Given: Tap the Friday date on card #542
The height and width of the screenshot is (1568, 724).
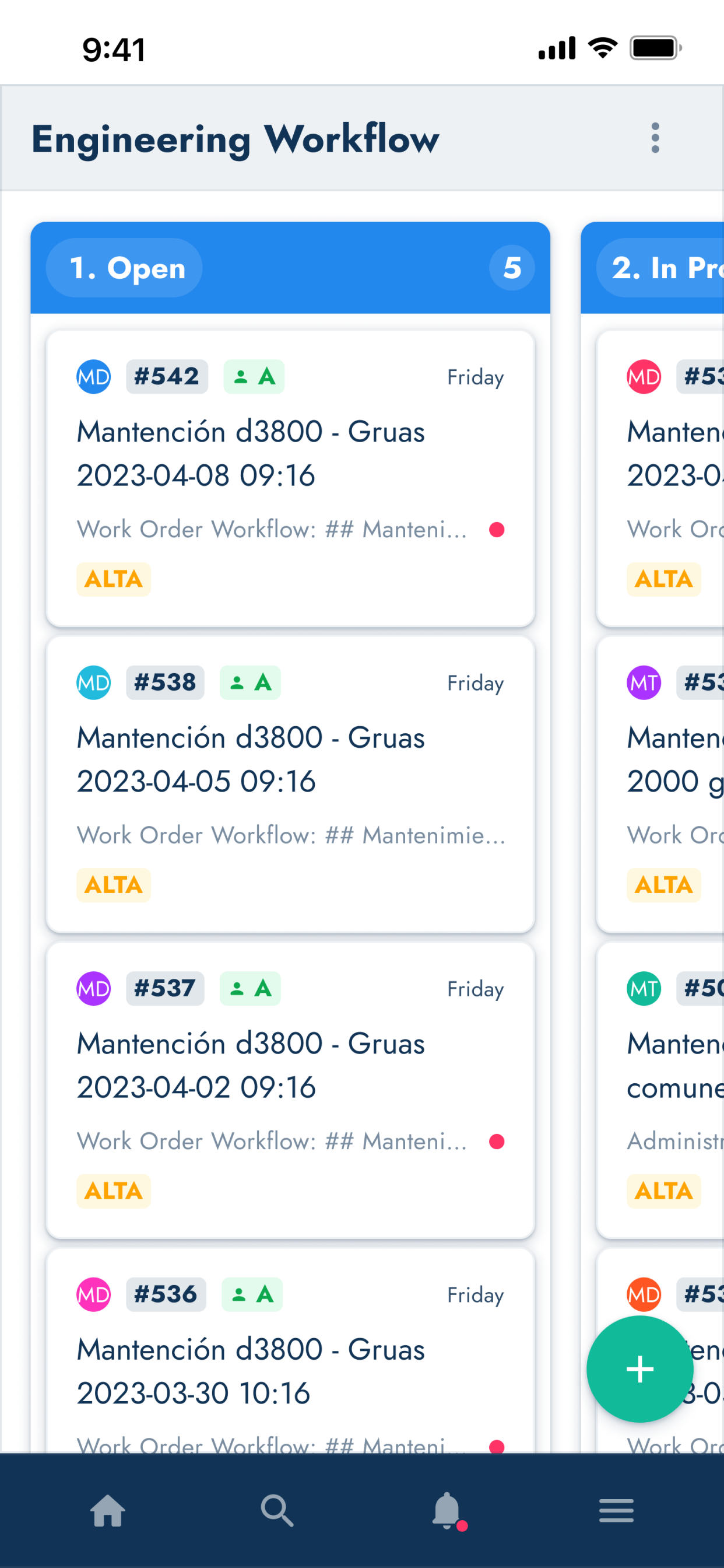Looking at the screenshot, I should (x=475, y=377).
